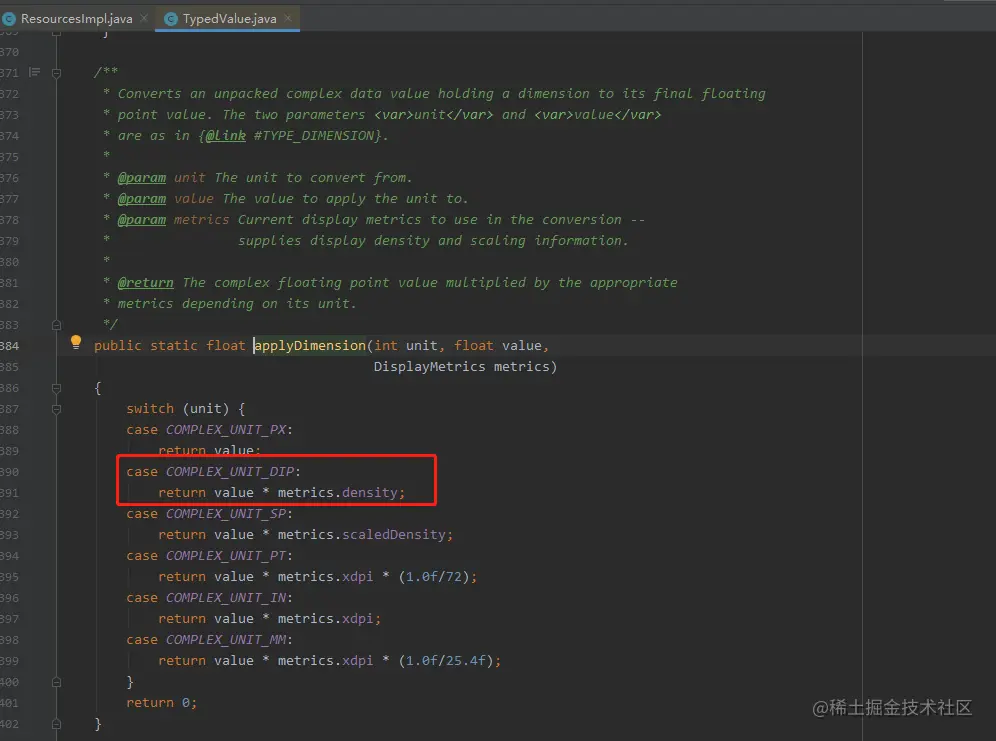Click xdpi in the line with 1.0f/25.4f
This screenshot has width=996, height=741.
358,661
